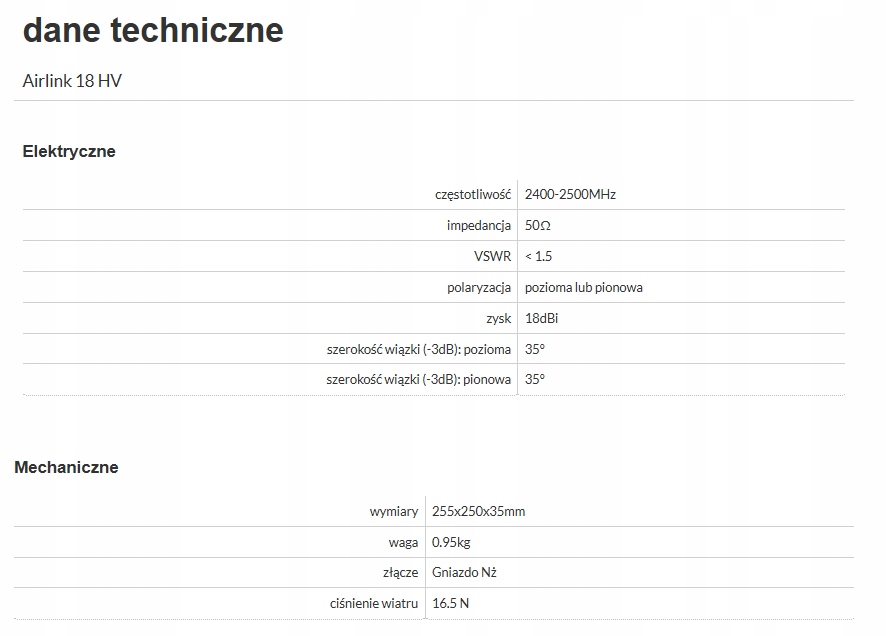Click the impedancja row label
This screenshot has height=636, width=887.
[x=479, y=226]
